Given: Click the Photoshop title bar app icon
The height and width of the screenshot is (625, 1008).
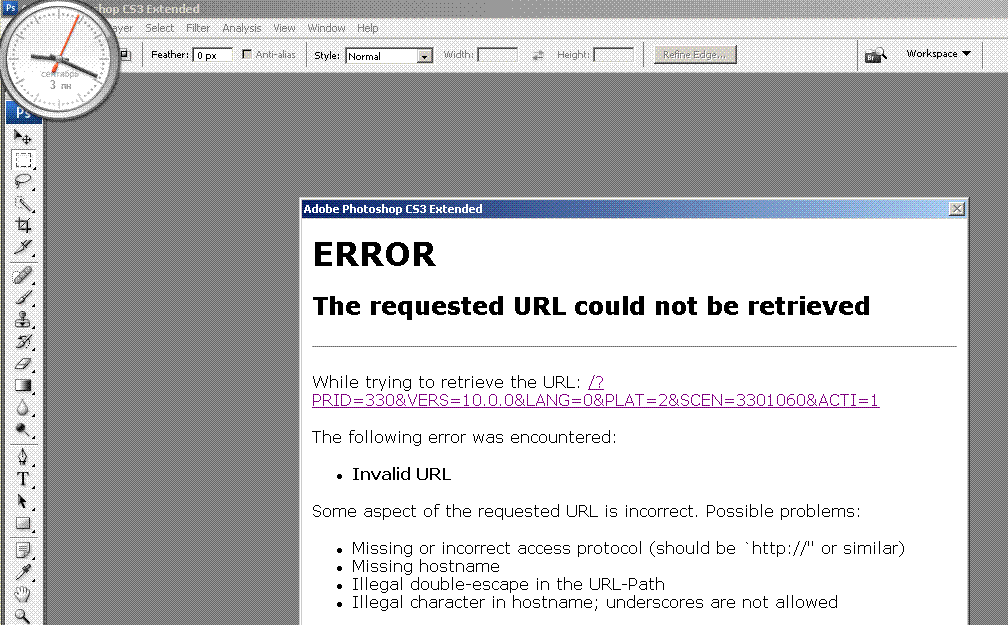Looking at the screenshot, I should (x=10, y=8).
